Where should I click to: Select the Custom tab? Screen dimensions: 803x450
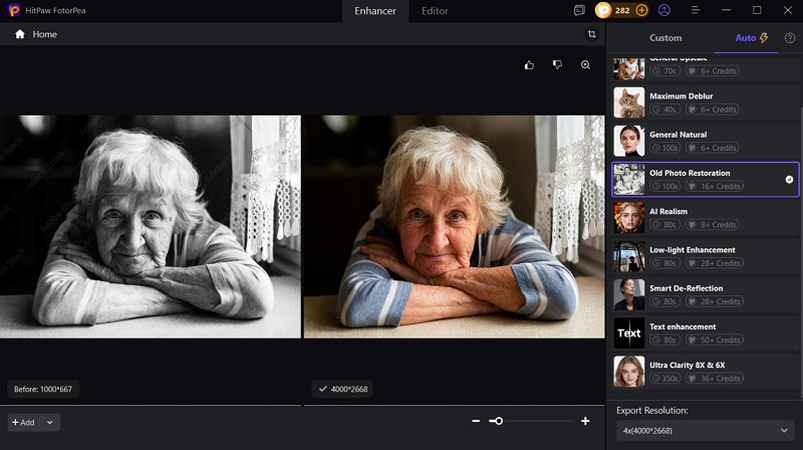coord(665,38)
